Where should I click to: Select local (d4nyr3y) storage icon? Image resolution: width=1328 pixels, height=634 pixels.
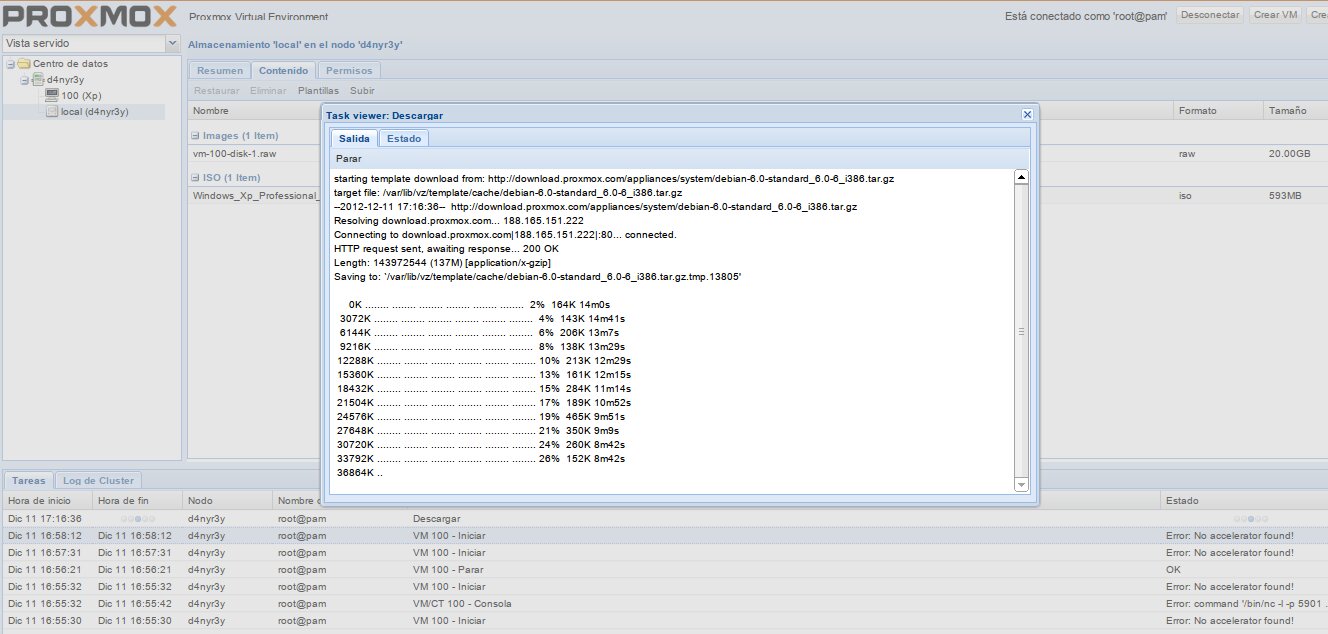52,112
